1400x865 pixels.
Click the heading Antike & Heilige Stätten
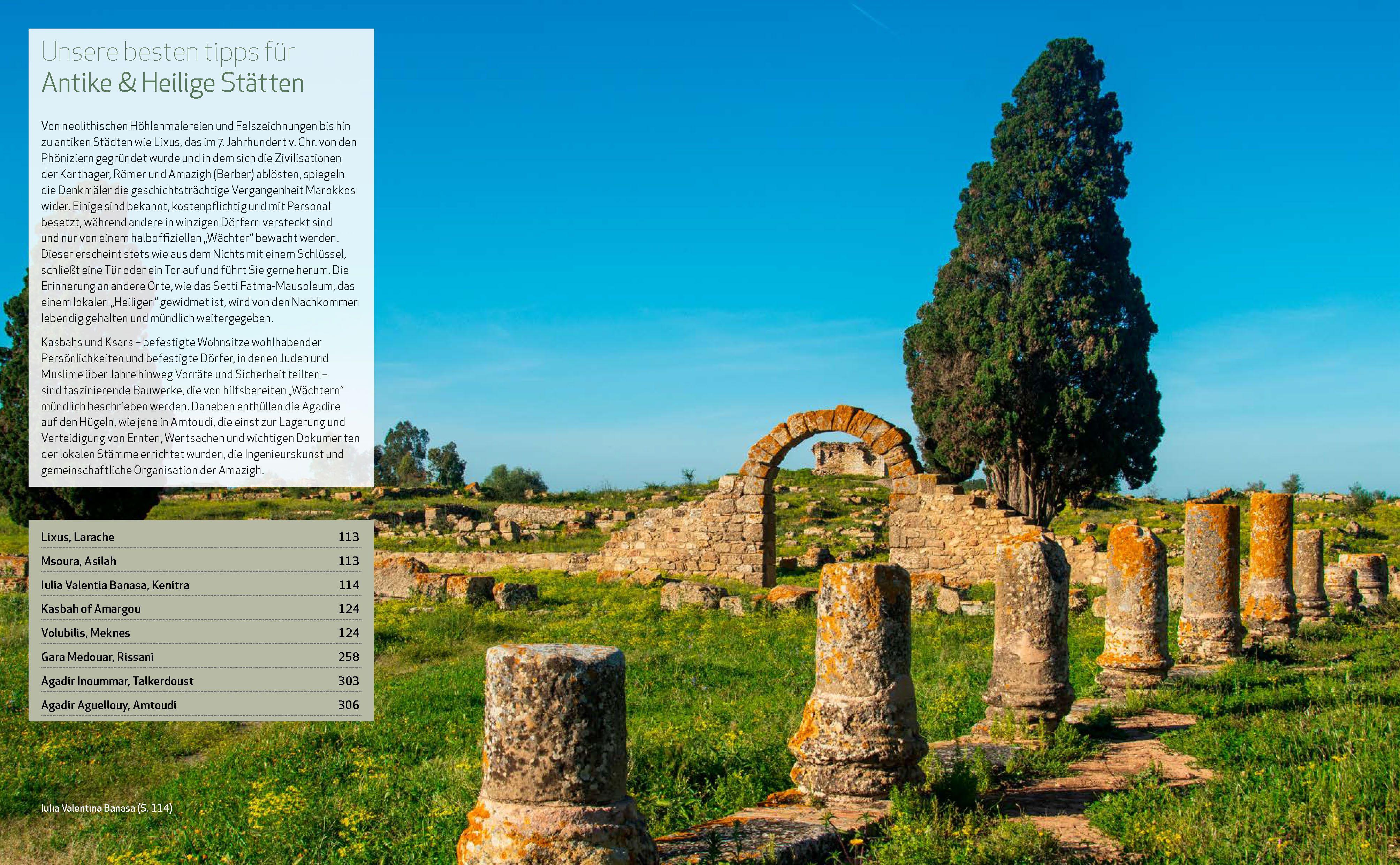coord(173,84)
